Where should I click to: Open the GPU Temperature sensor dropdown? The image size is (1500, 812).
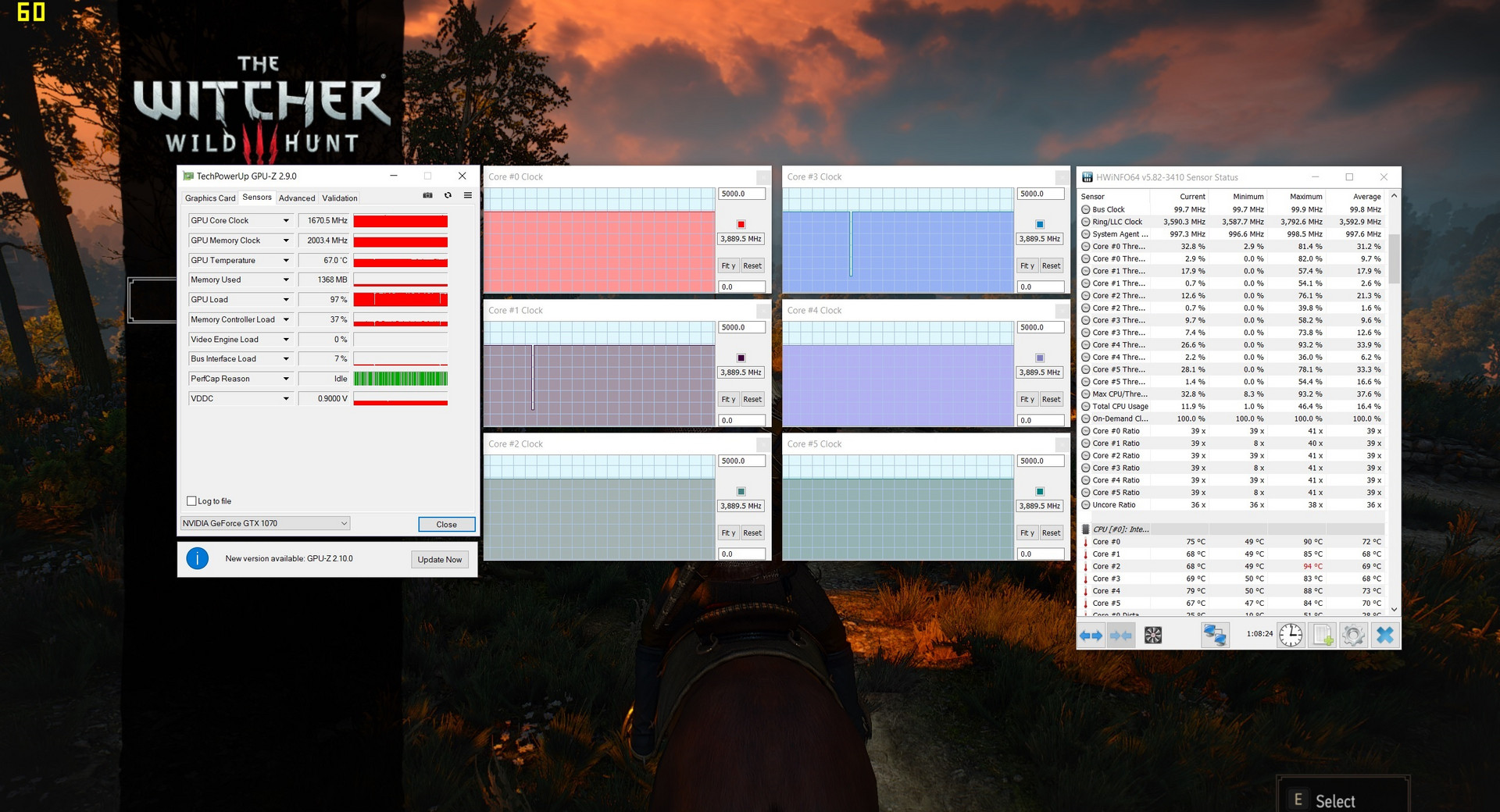[286, 260]
